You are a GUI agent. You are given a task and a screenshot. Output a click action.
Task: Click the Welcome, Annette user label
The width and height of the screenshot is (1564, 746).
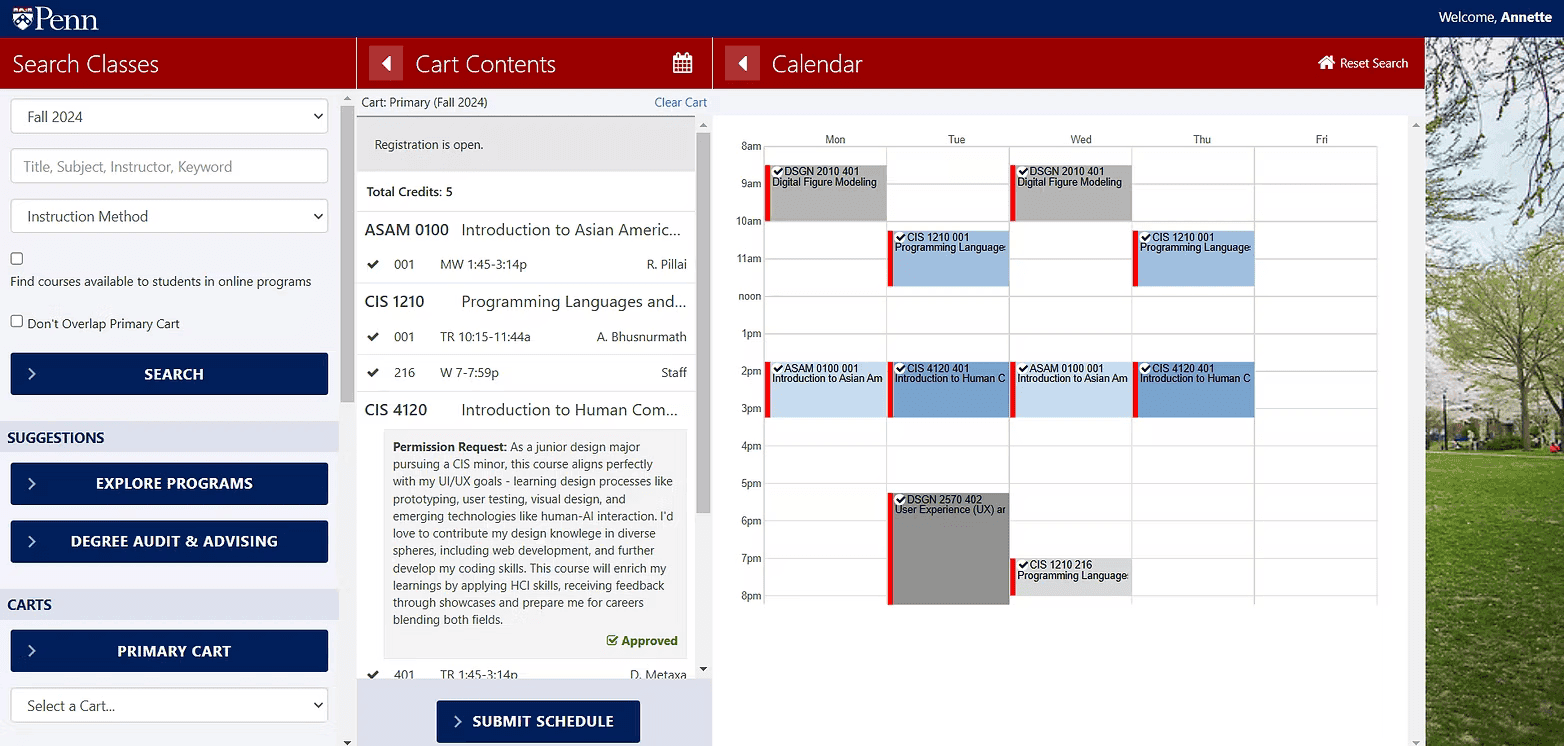coord(1495,17)
